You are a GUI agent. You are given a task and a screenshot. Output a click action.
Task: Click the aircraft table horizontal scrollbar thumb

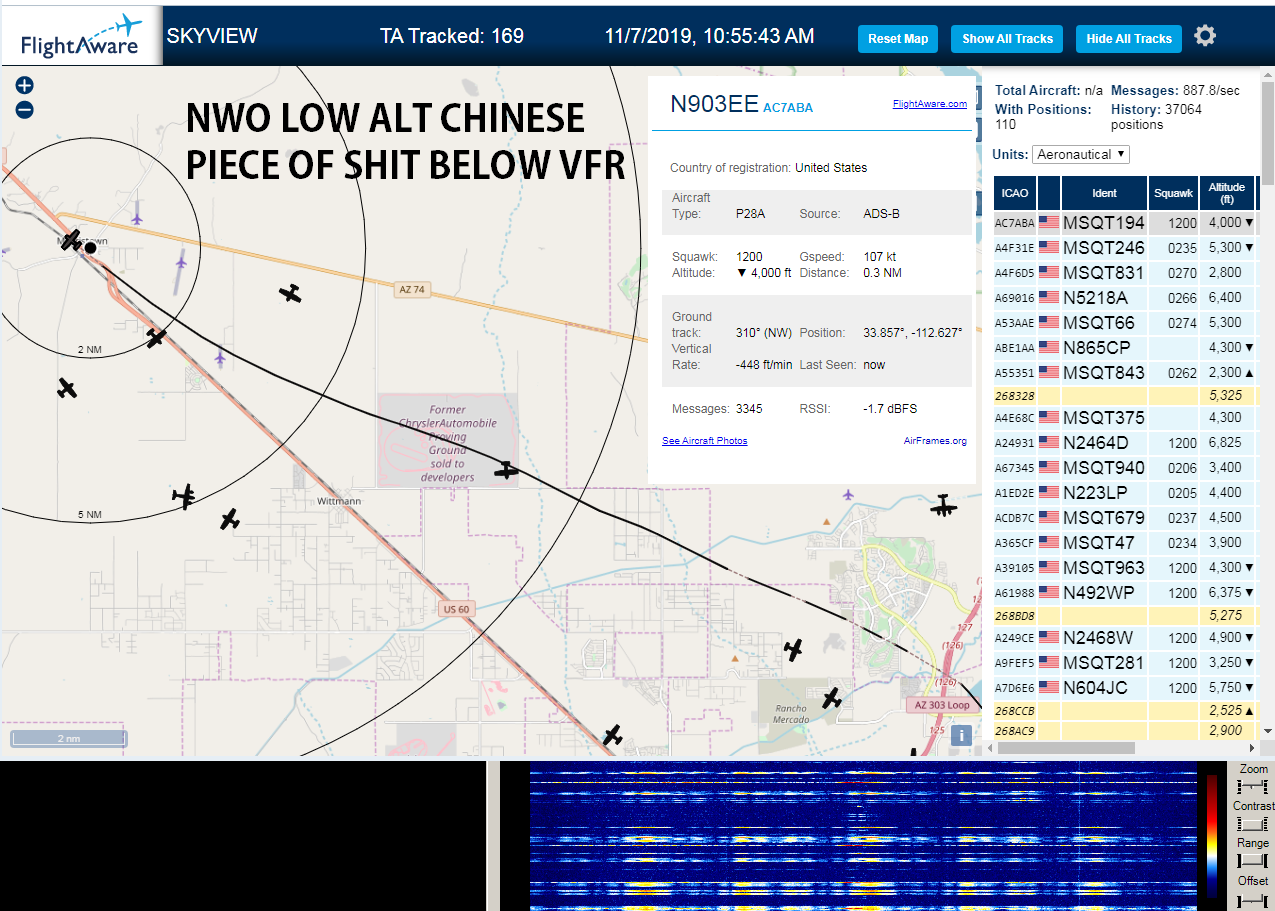tap(1067, 747)
